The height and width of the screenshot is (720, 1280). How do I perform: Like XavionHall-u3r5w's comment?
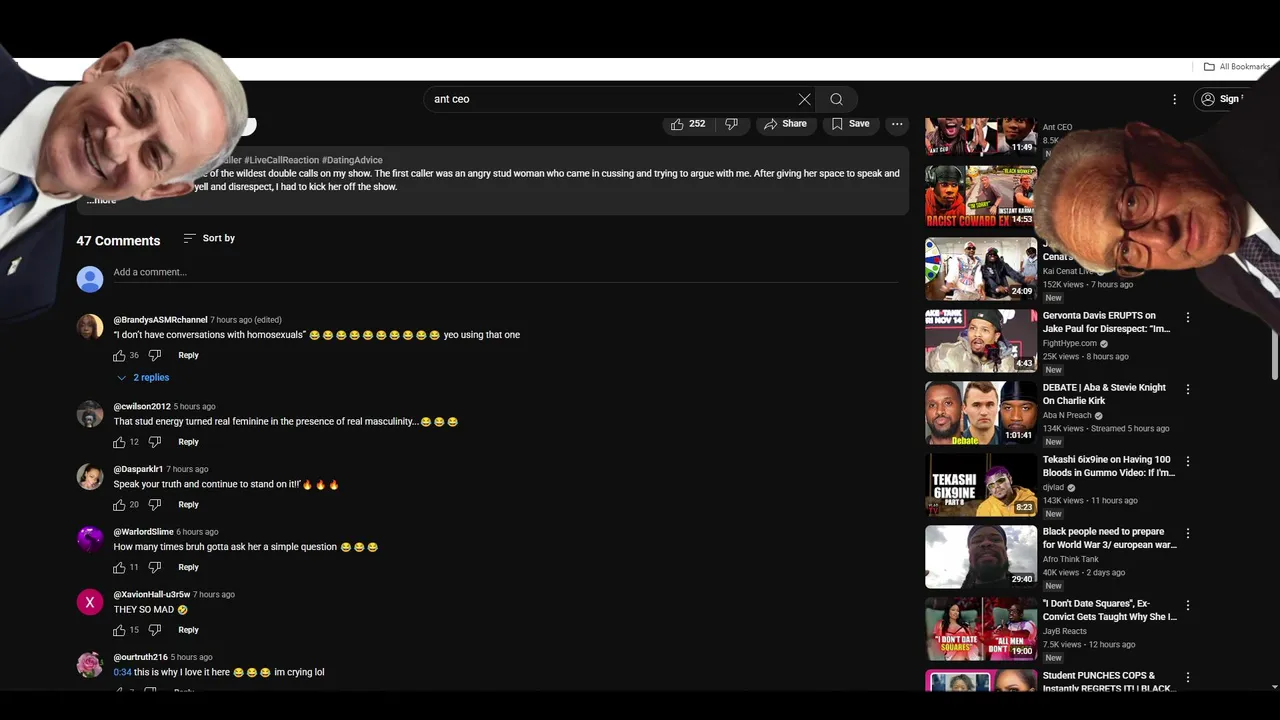click(x=119, y=630)
